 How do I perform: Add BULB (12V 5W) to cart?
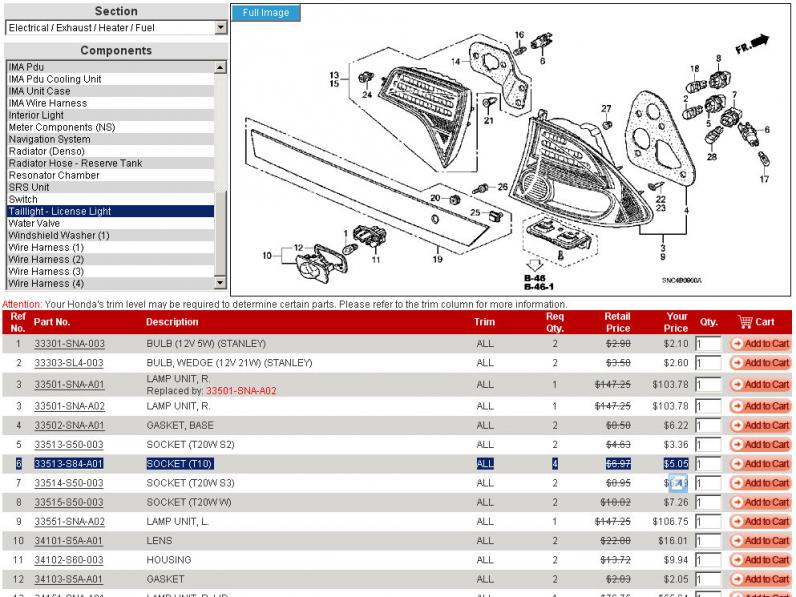[760, 344]
